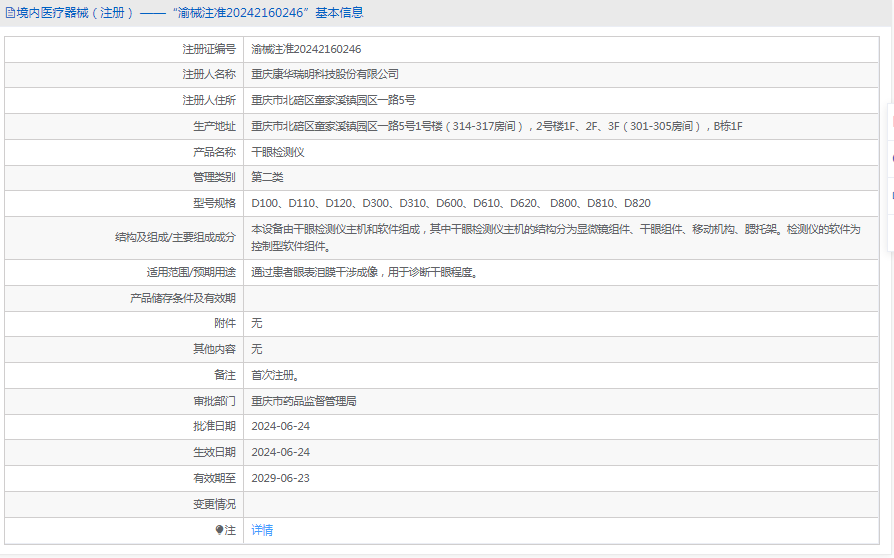Select the 有效期至 label
This screenshot has height=558, width=894.
[x=214, y=478]
